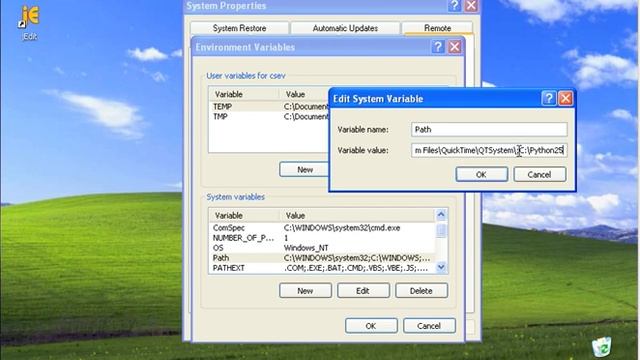Click New under System variables
The width and height of the screenshot is (640, 360).
(305, 291)
